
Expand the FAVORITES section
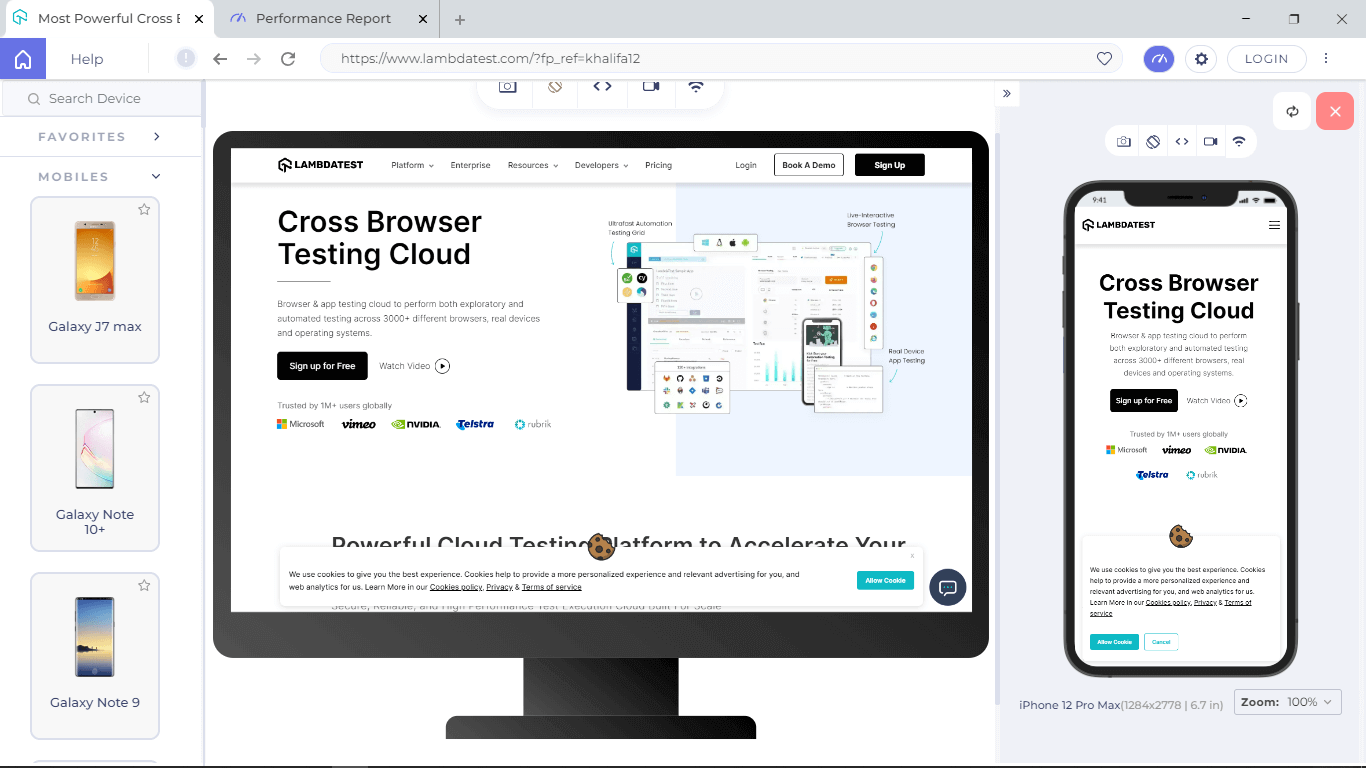coord(100,136)
